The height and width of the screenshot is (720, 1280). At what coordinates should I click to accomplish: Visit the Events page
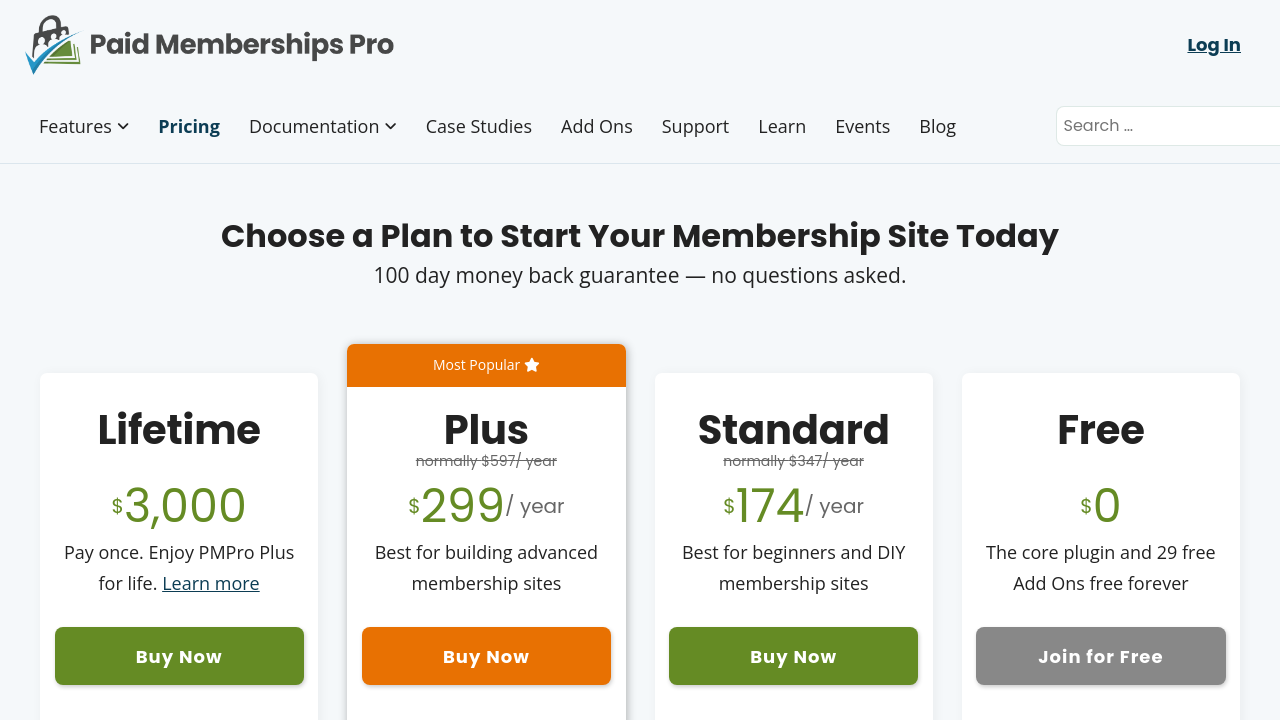coord(862,126)
